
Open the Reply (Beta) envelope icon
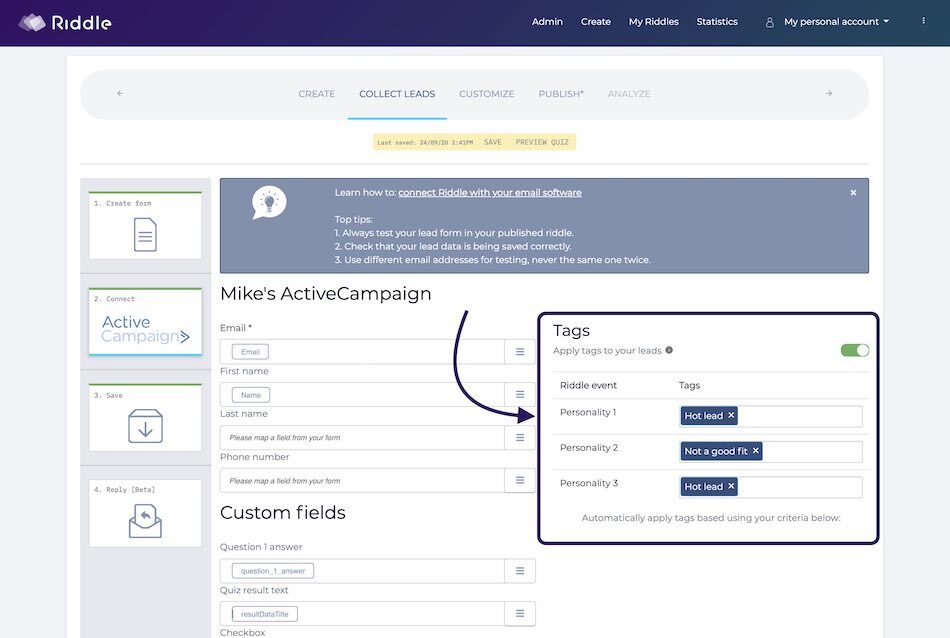[145, 521]
